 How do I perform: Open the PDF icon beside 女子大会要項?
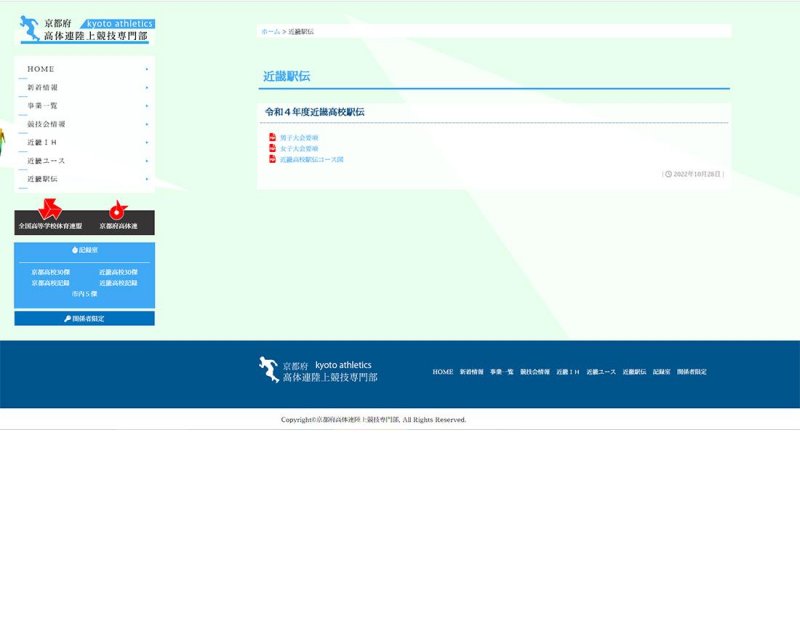point(272,148)
